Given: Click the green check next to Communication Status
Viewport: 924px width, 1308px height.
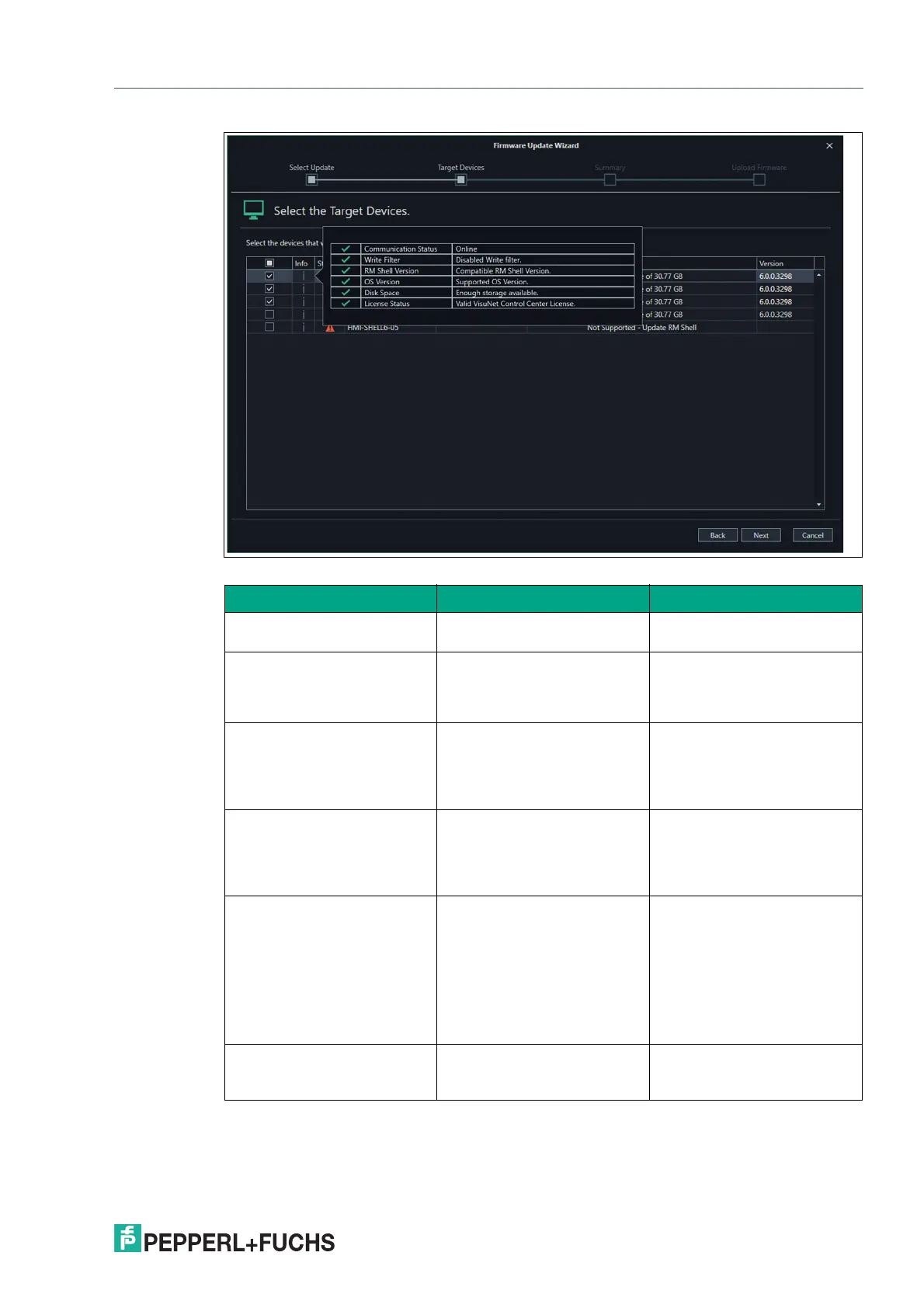Looking at the screenshot, I should (x=346, y=249).
